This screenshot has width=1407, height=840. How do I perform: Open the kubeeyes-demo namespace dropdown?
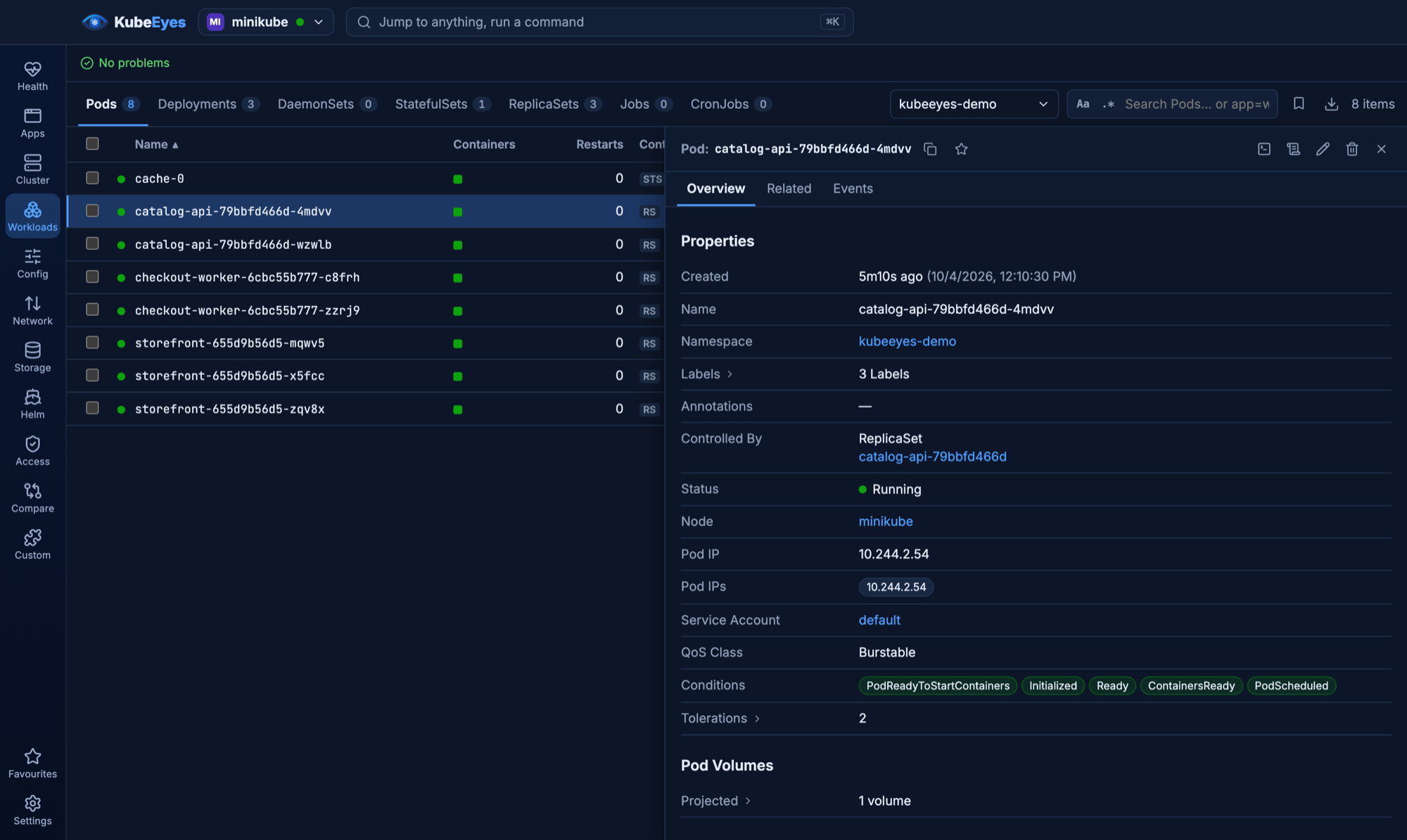pyautogui.click(x=974, y=104)
